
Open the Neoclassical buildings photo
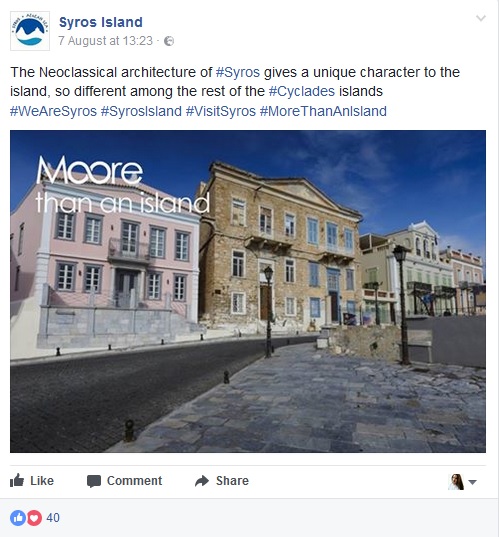[x=248, y=291]
